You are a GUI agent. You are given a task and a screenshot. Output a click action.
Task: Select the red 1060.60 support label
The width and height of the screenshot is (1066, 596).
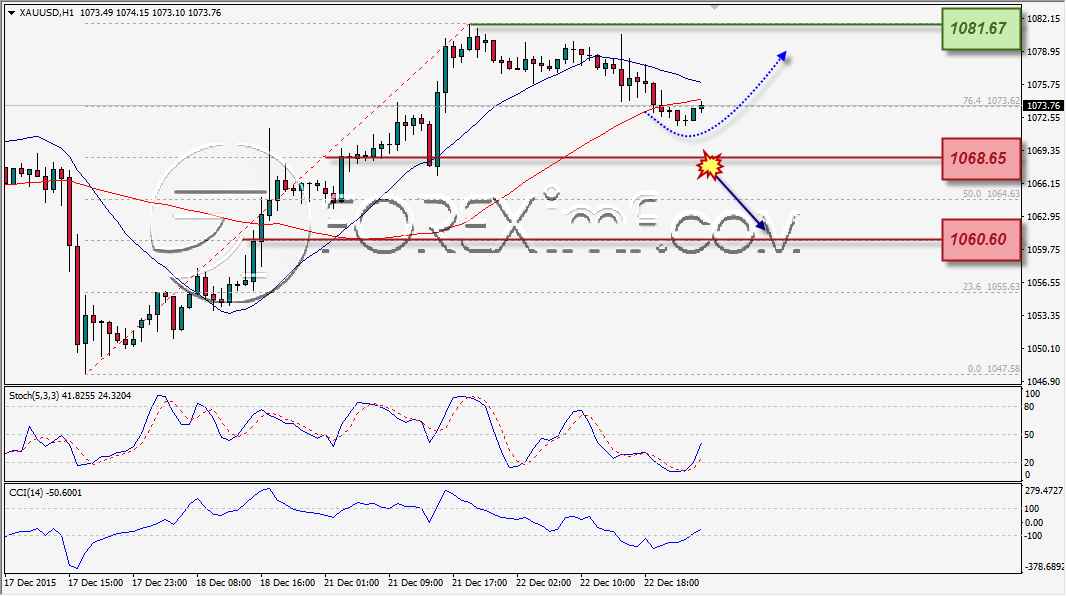pyautogui.click(x=981, y=239)
